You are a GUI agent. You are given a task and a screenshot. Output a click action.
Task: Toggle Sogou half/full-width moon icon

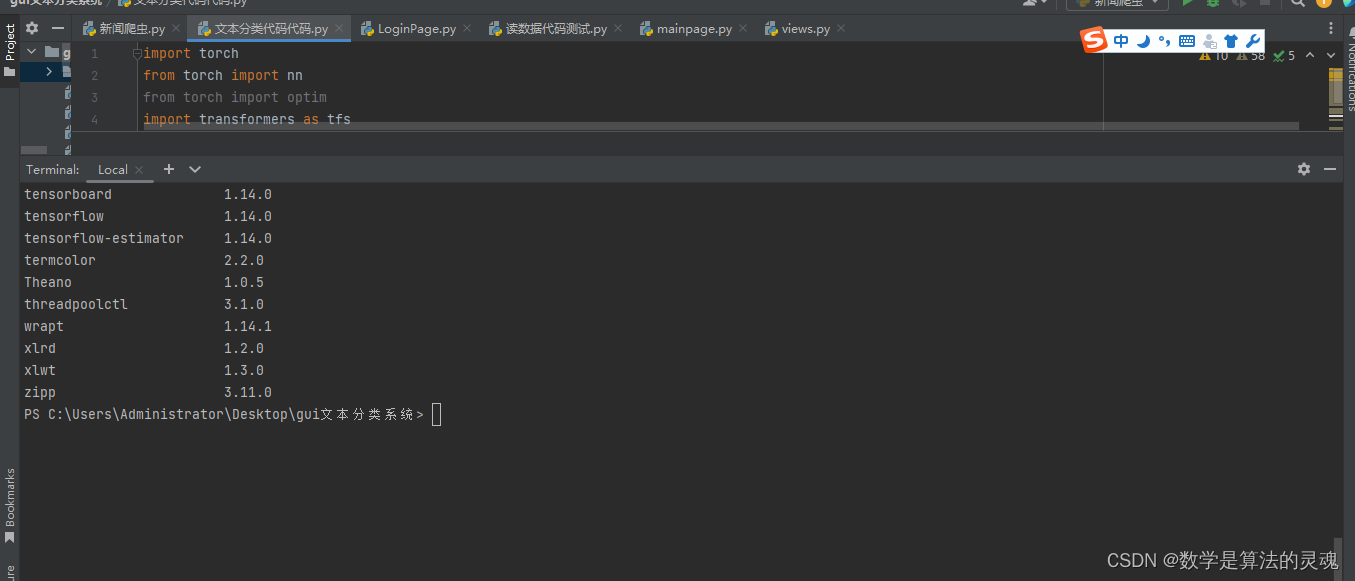coord(1143,41)
